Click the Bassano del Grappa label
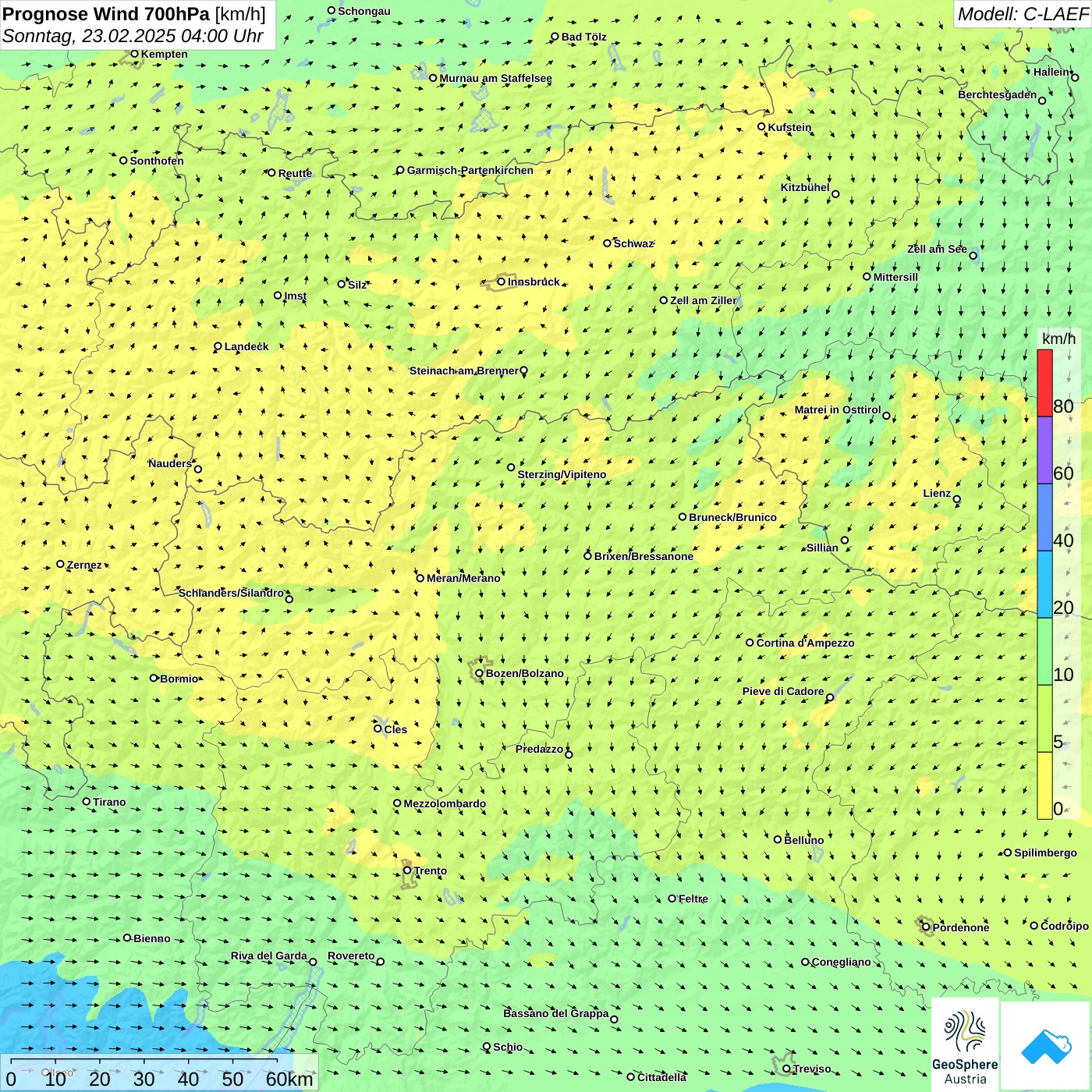This screenshot has width=1092, height=1092. [x=556, y=1013]
